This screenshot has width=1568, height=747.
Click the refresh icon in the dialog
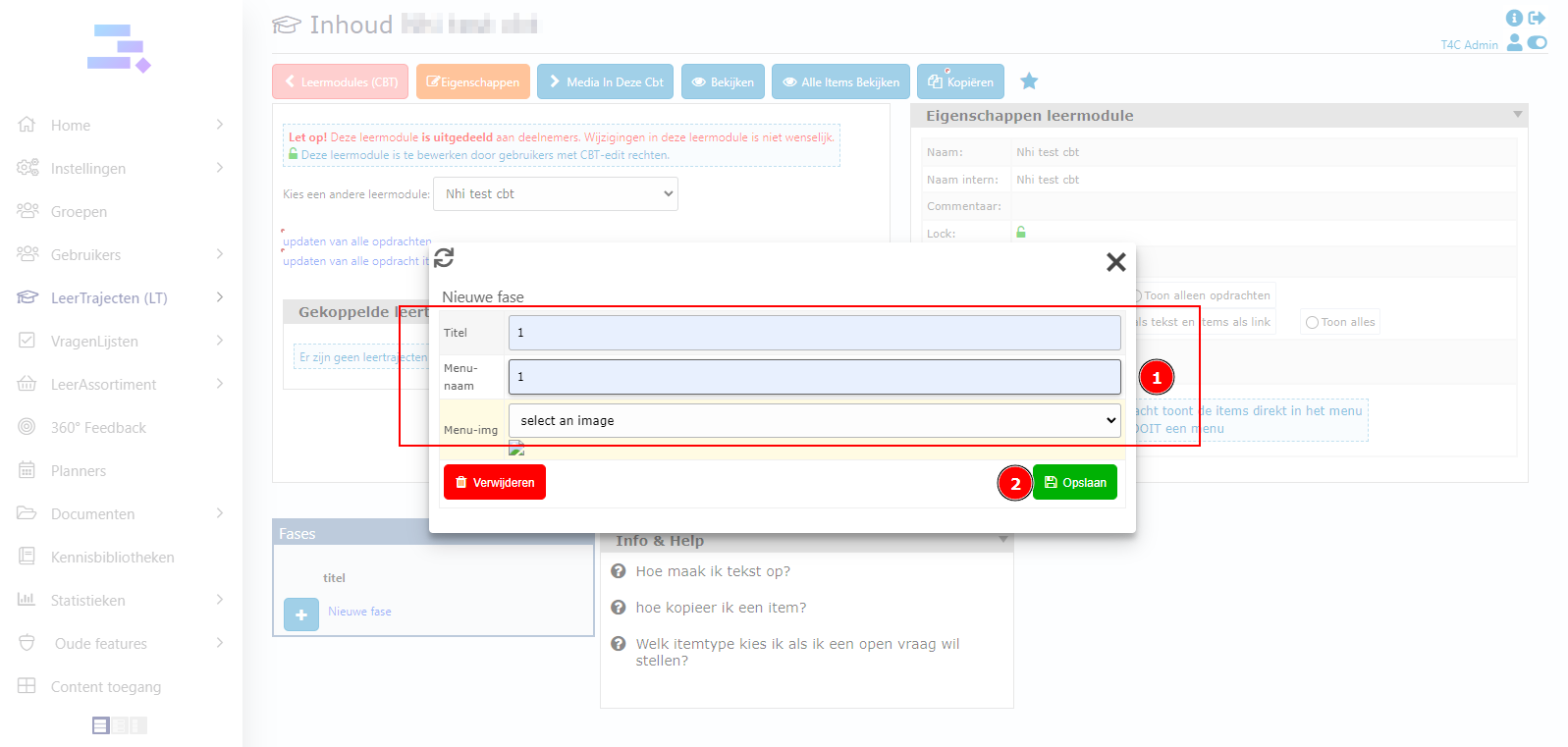coord(444,258)
